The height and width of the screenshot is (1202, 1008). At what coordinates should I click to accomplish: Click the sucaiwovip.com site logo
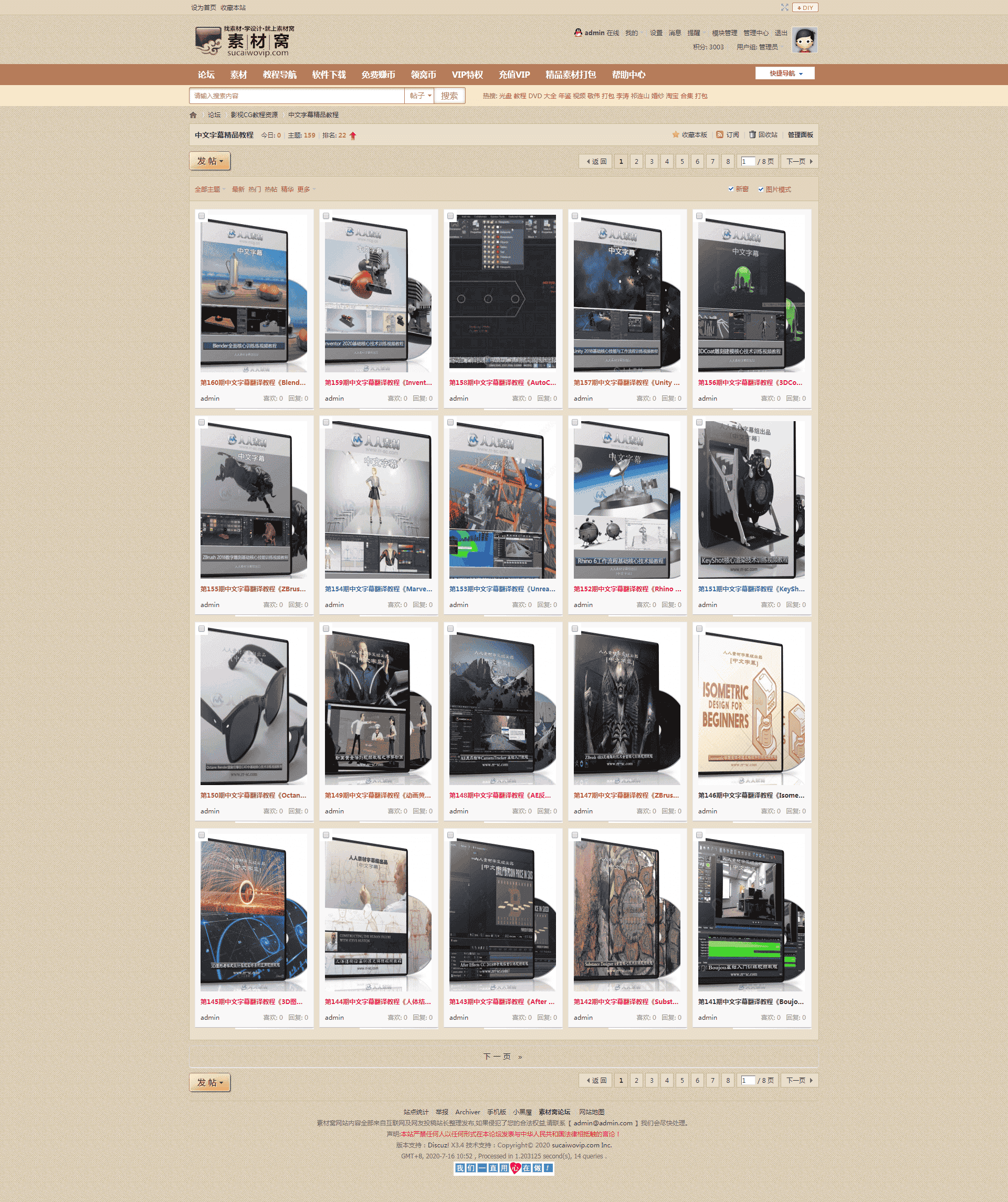(x=245, y=41)
